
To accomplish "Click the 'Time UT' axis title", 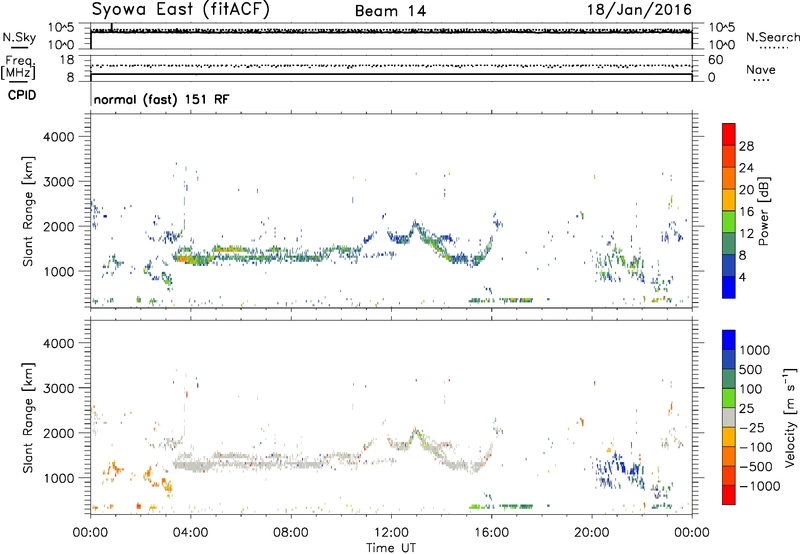I will pyautogui.click(x=391, y=548).
